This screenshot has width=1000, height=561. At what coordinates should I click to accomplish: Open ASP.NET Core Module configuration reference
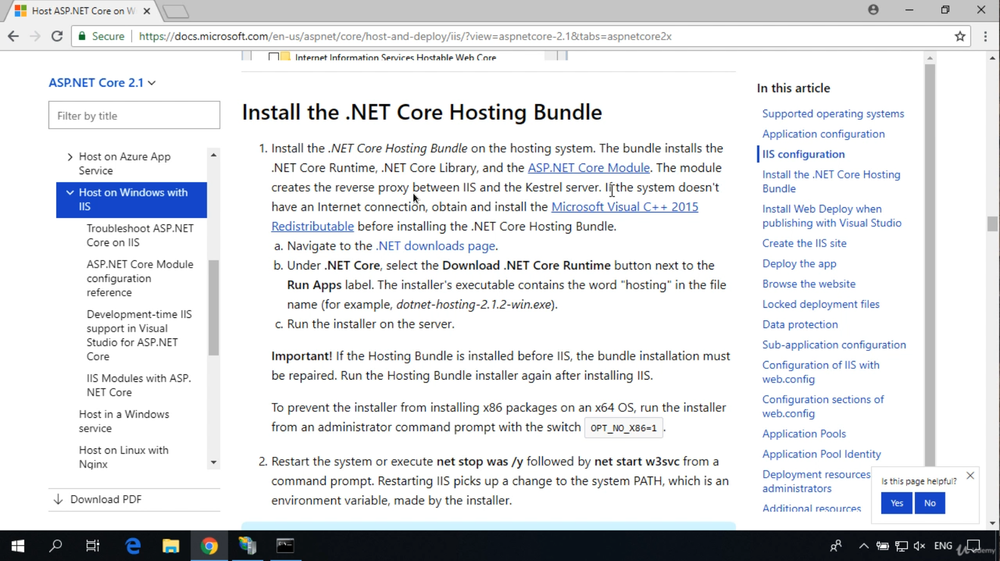(x=140, y=278)
